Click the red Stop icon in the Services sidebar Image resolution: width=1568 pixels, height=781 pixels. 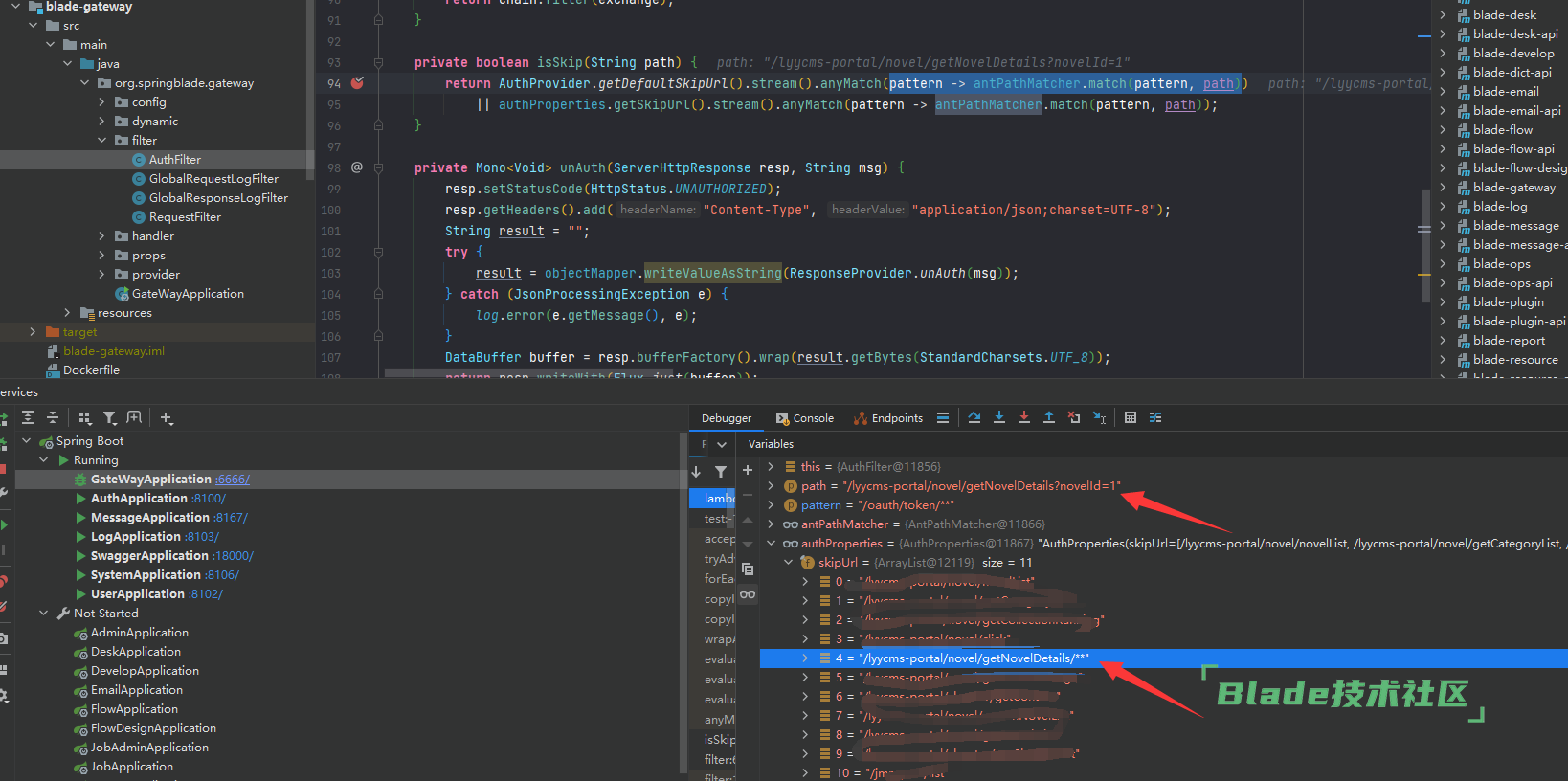pyautogui.click(x=3, y=469)
